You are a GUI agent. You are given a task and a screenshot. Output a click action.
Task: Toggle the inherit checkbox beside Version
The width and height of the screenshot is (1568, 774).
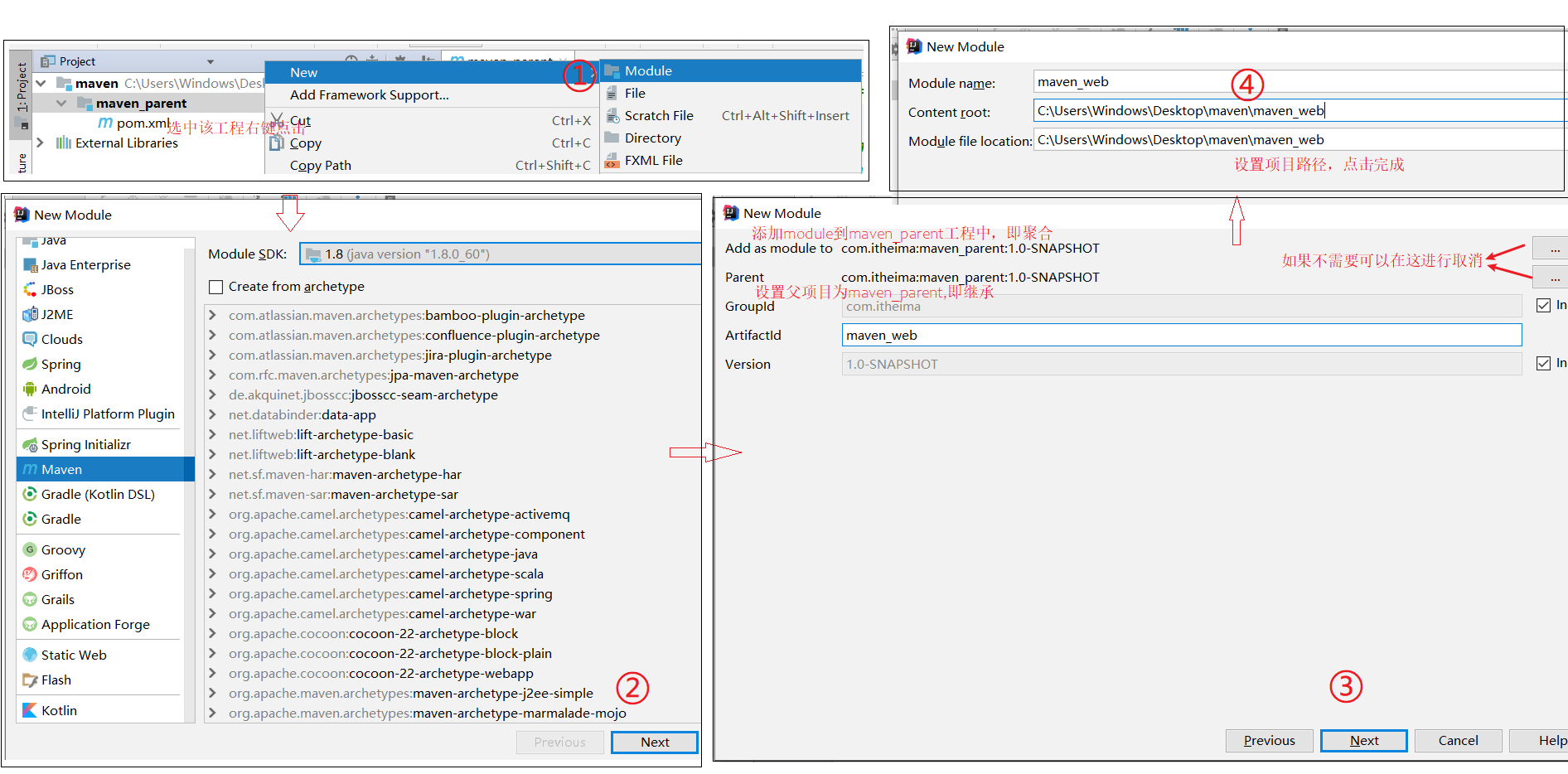tap(1543, 363)
